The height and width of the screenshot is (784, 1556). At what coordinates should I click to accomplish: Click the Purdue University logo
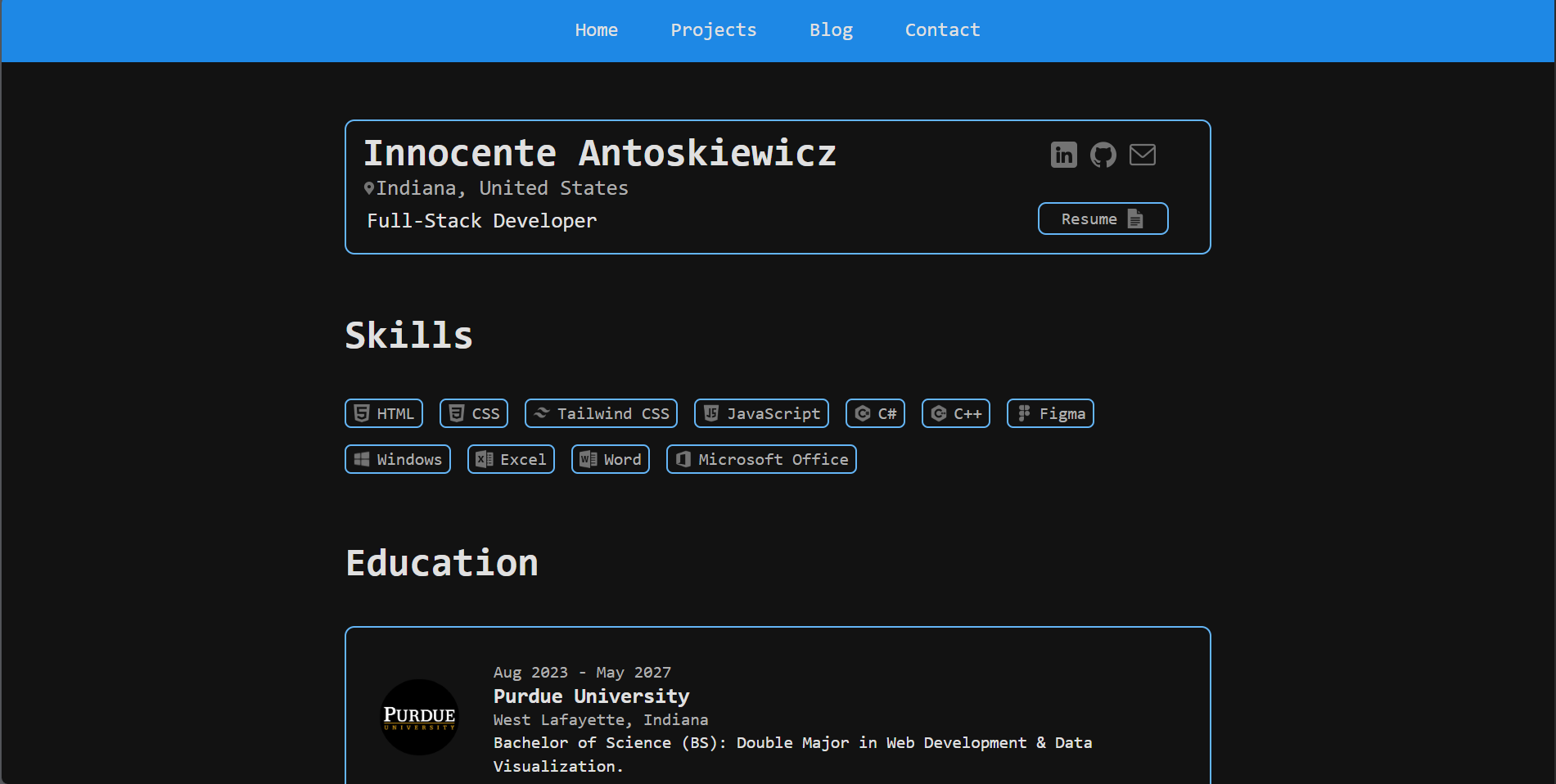[420, 718]
